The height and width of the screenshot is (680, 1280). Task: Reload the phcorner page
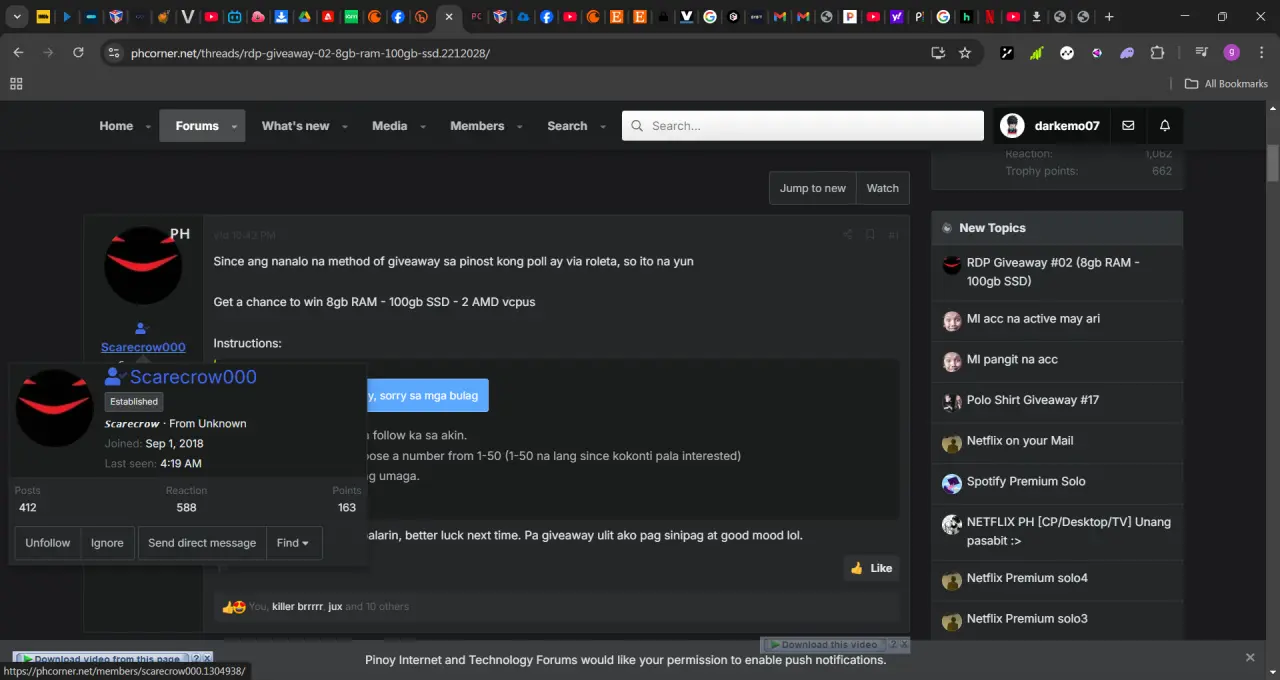tap(78, 53)
